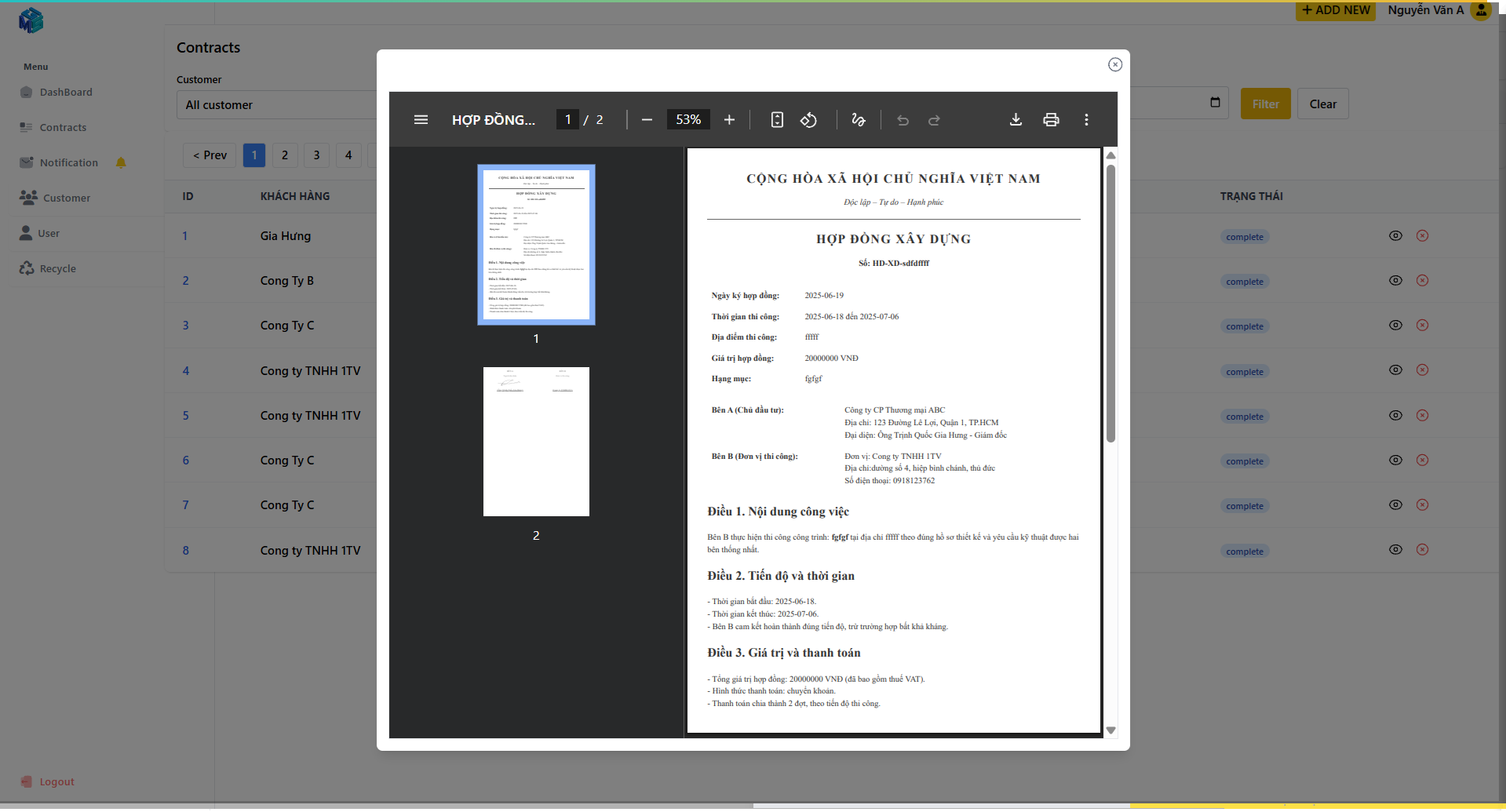Download the contract PDF

(x=1016, y=120)
